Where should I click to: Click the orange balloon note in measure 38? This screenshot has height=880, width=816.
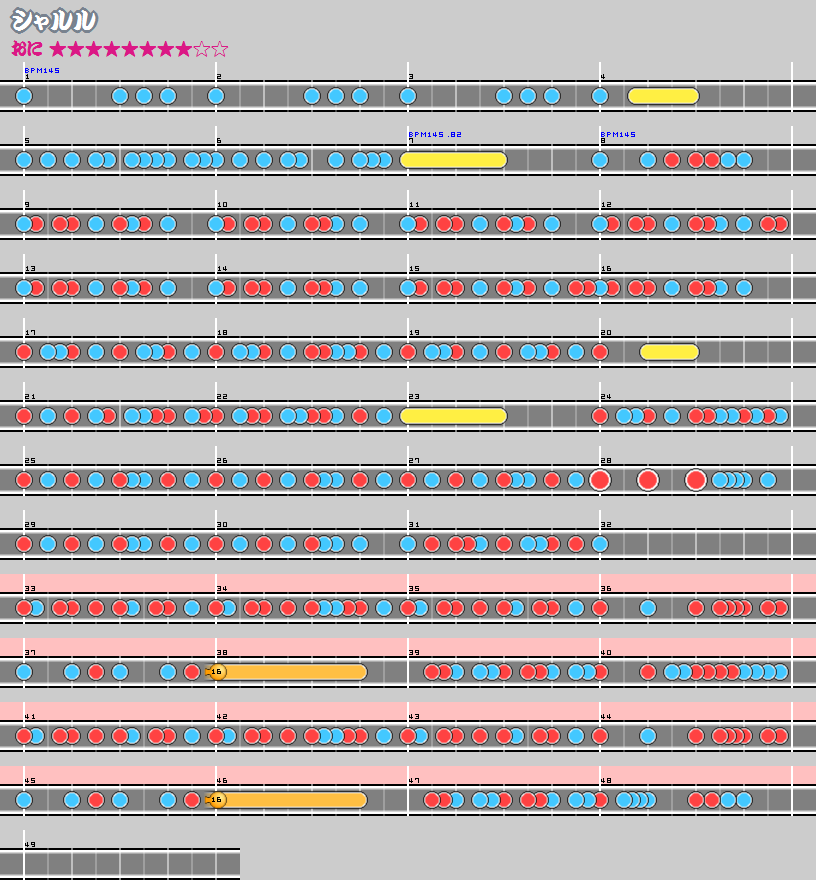pyautogui.click(x=288, y=672)
